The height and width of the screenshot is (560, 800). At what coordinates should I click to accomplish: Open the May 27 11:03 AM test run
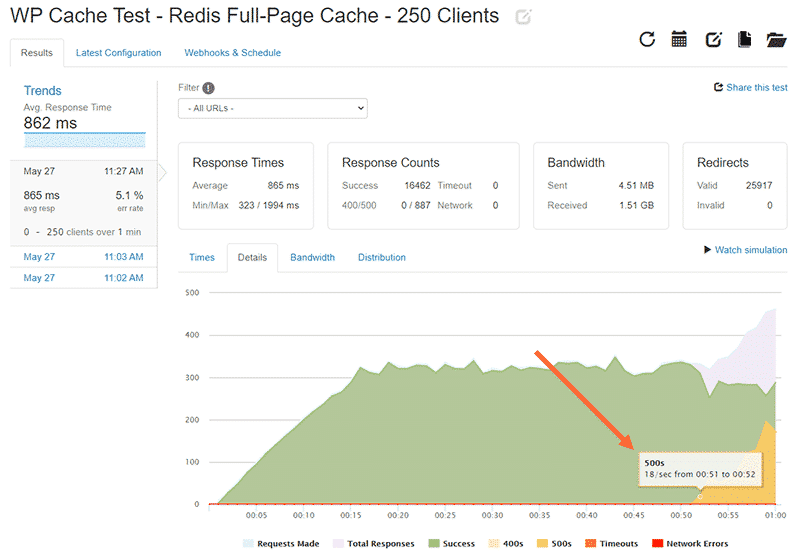pos(84,257)
